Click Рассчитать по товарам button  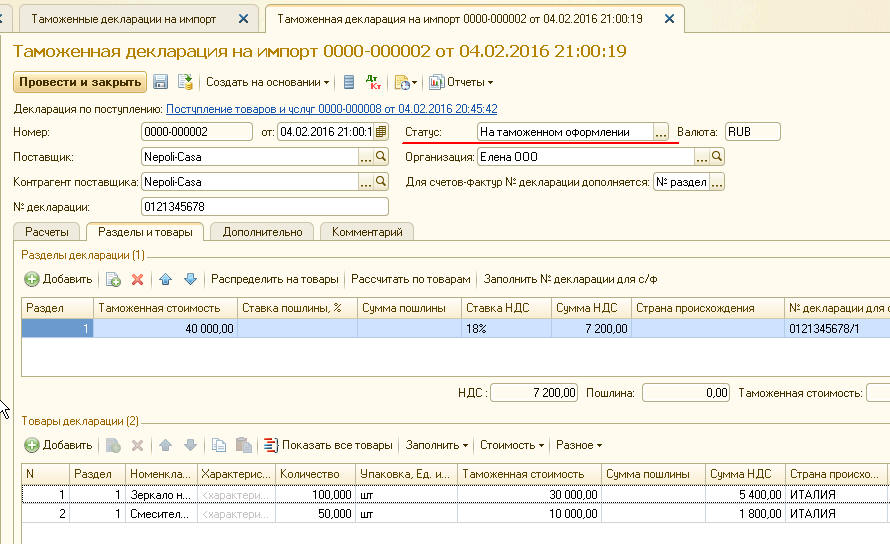411,279
